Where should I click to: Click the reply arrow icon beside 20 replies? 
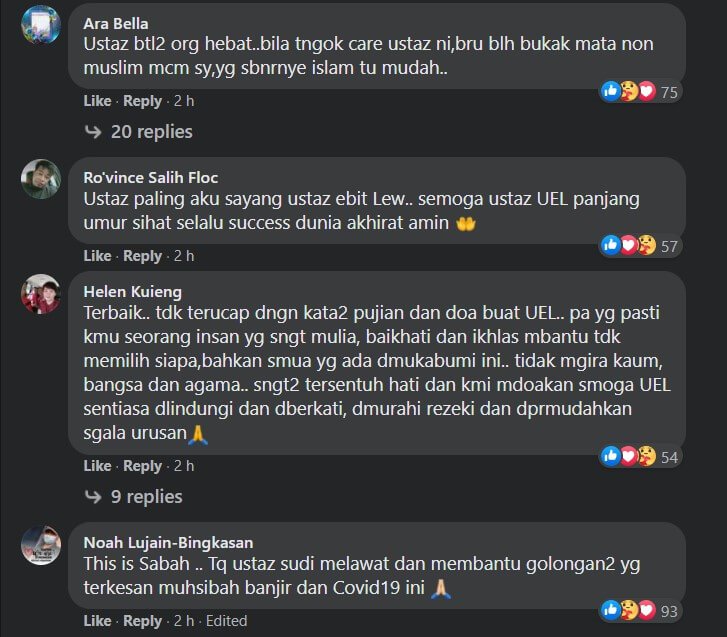tap(93, 132)
